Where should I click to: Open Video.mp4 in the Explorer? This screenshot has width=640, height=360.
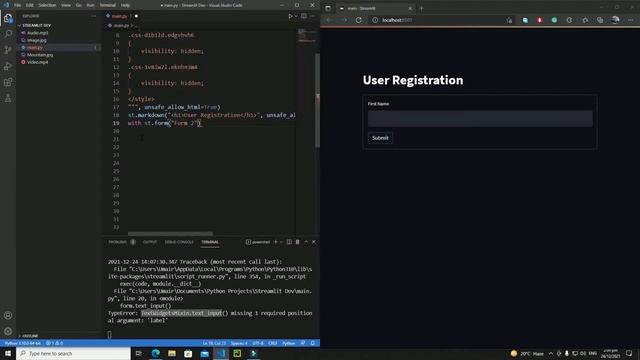click(38, 62)
